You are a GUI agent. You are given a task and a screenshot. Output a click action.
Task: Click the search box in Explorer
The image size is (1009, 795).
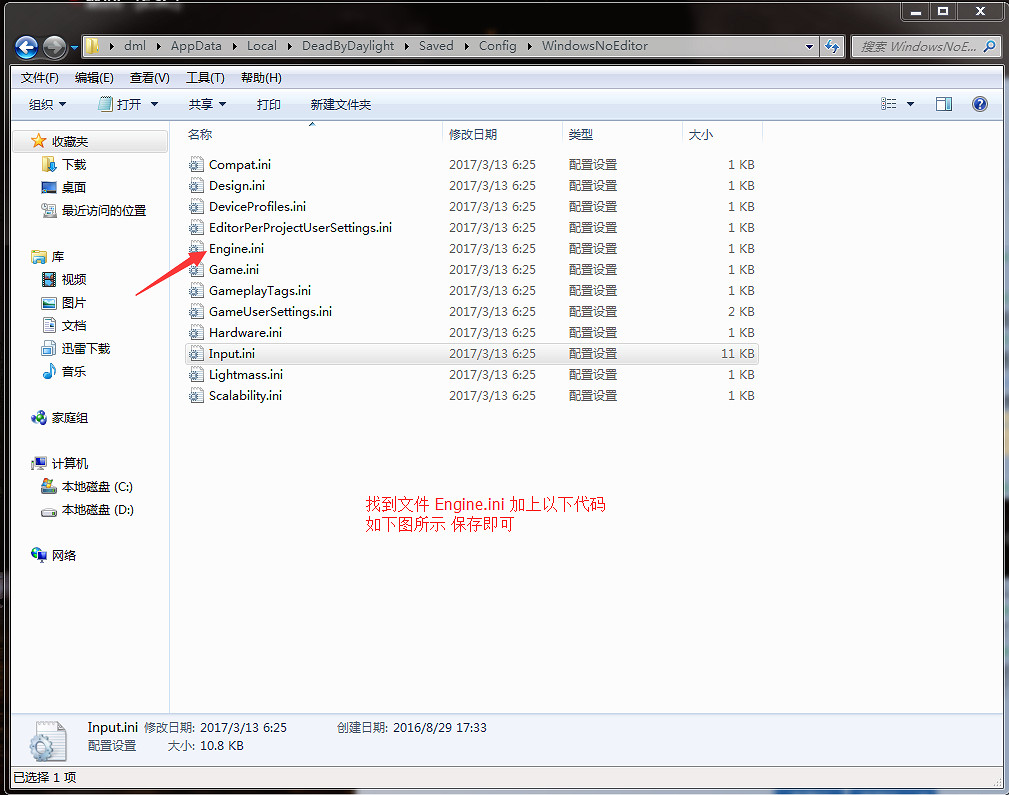coord(920,46)
